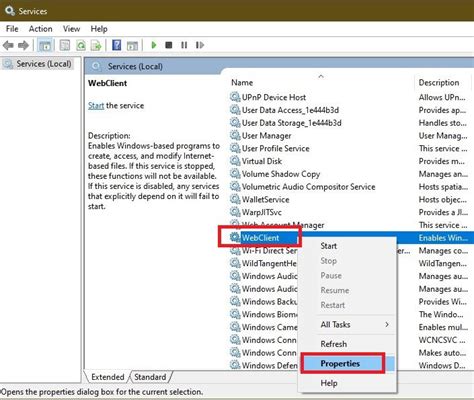This screenshot has height=400, width=474.
Task: Choose Refresh in the context menu
Action: tap(347, 344)
